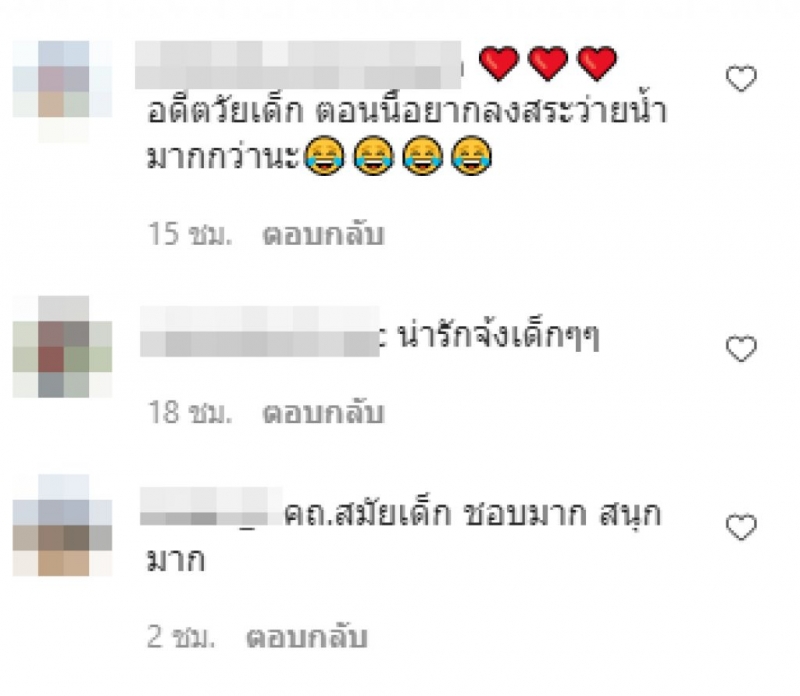The height and width of the screenshot is (696, 800).
Task: Open avatar of the อดีตวัยเด็ก commenter
Action: tap(62, 91)
